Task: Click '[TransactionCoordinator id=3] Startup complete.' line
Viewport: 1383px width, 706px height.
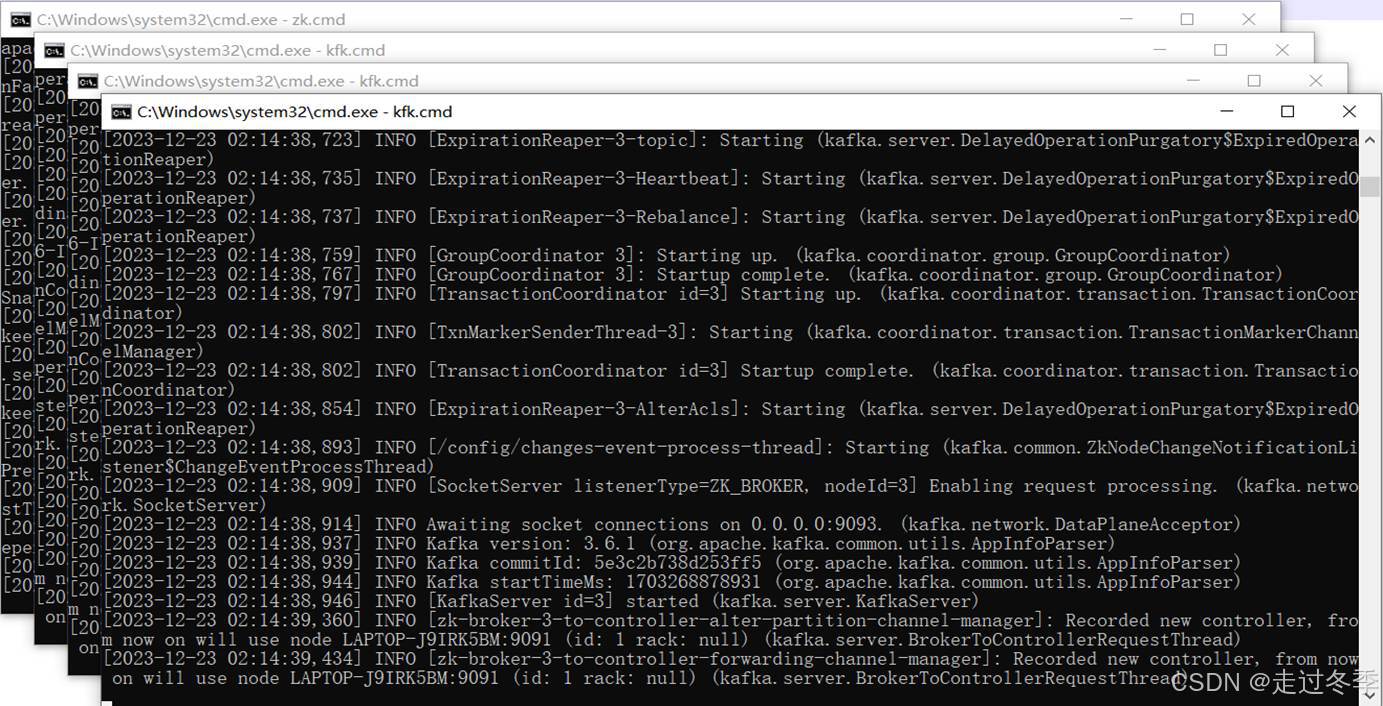Action: (x=730, y=381)
